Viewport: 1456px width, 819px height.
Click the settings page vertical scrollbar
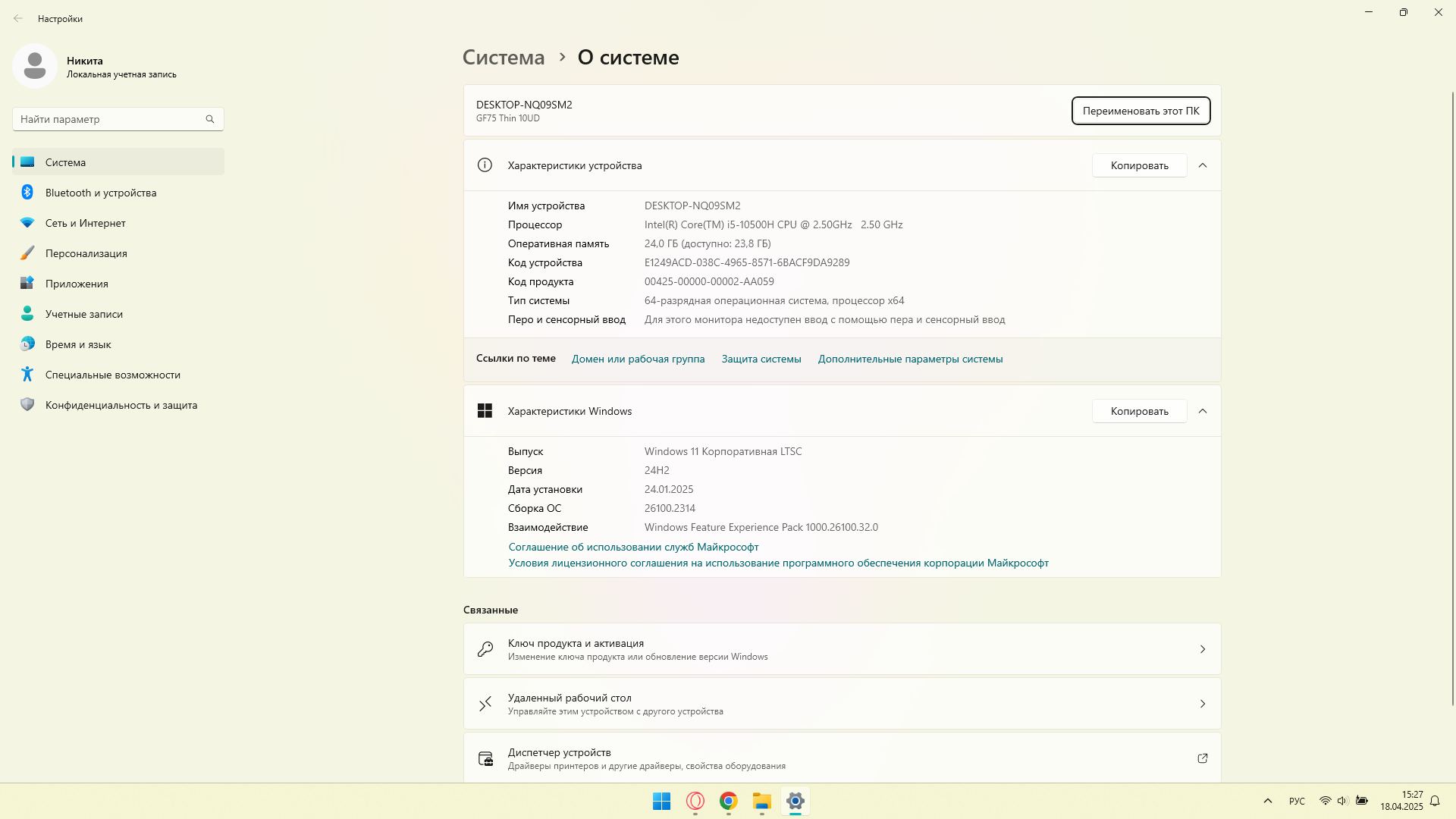tap(1452, 398)
